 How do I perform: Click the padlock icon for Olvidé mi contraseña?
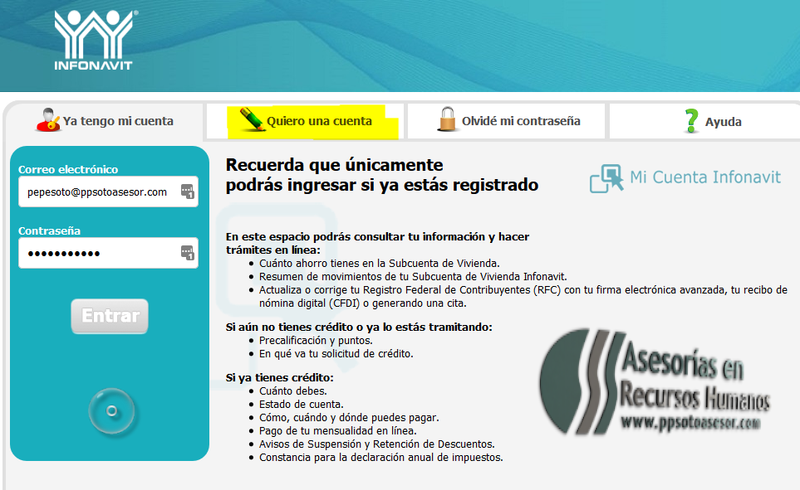click(x=447, y=119)
